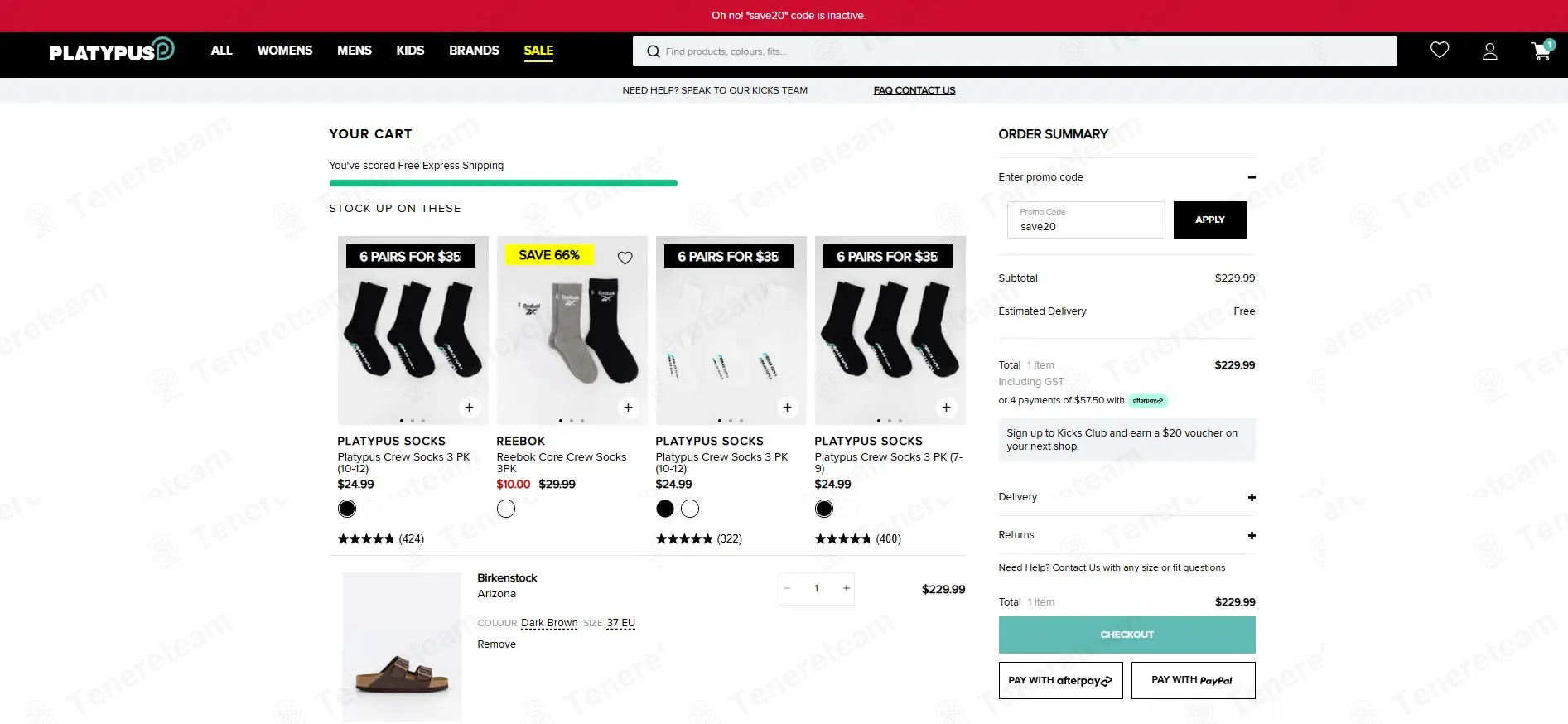This screenshot has height=724, width=1568.
Task: Click Contact Us link under Need Help
Action: [1076, 567]
